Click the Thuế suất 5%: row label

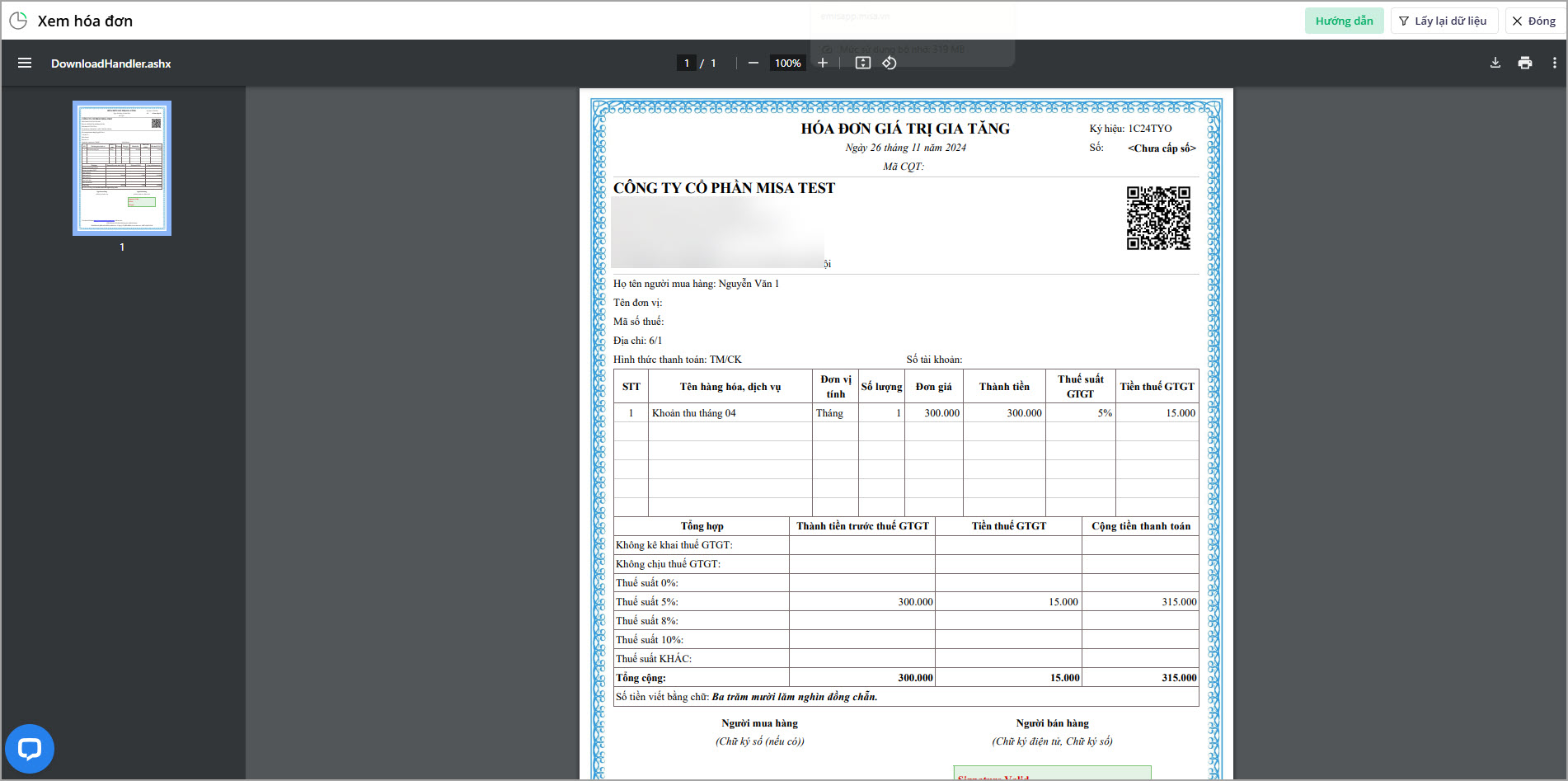point(647,602)
